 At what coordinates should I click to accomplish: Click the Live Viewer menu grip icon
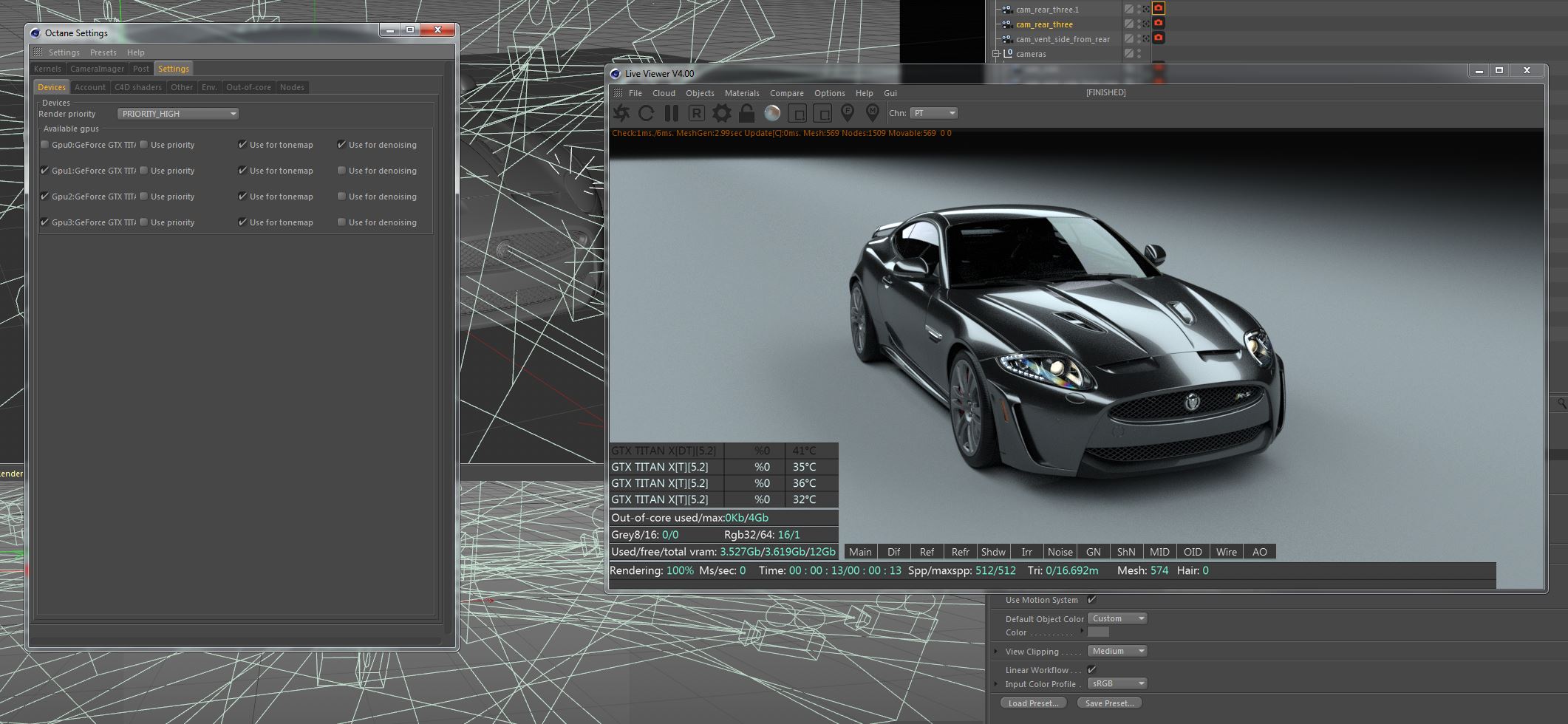coord(618,93)
